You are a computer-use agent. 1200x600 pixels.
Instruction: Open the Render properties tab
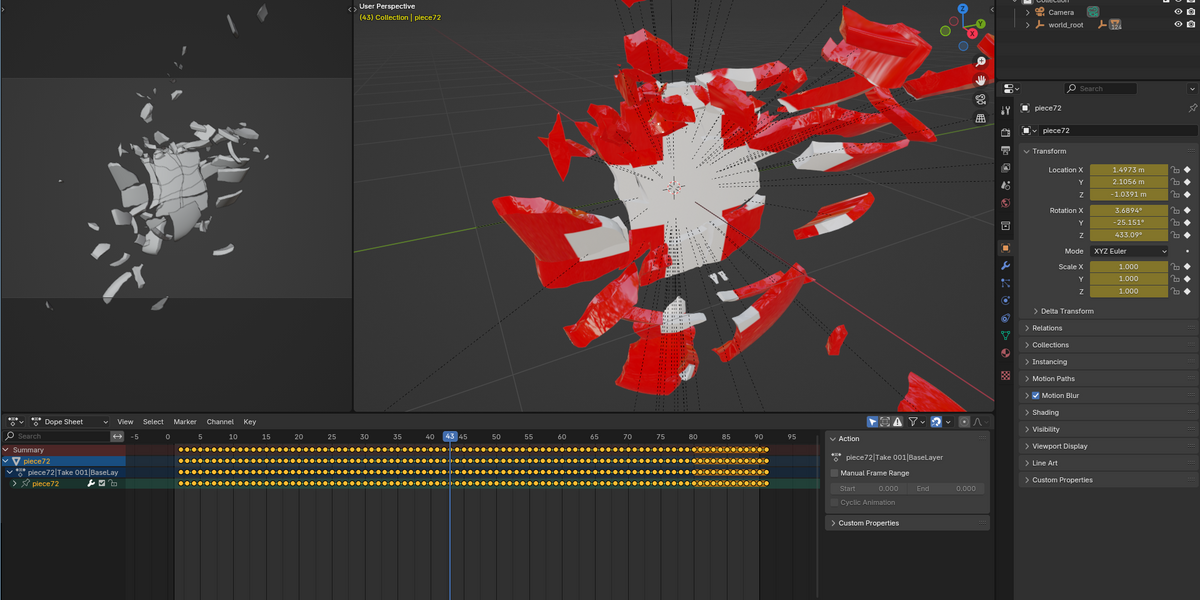pos(1005,133)
